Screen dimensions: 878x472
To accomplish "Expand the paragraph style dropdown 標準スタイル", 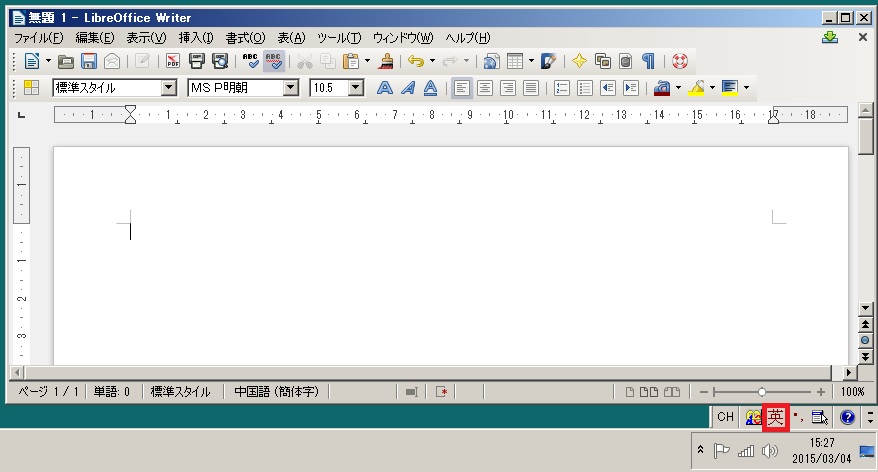I will 168,88.
